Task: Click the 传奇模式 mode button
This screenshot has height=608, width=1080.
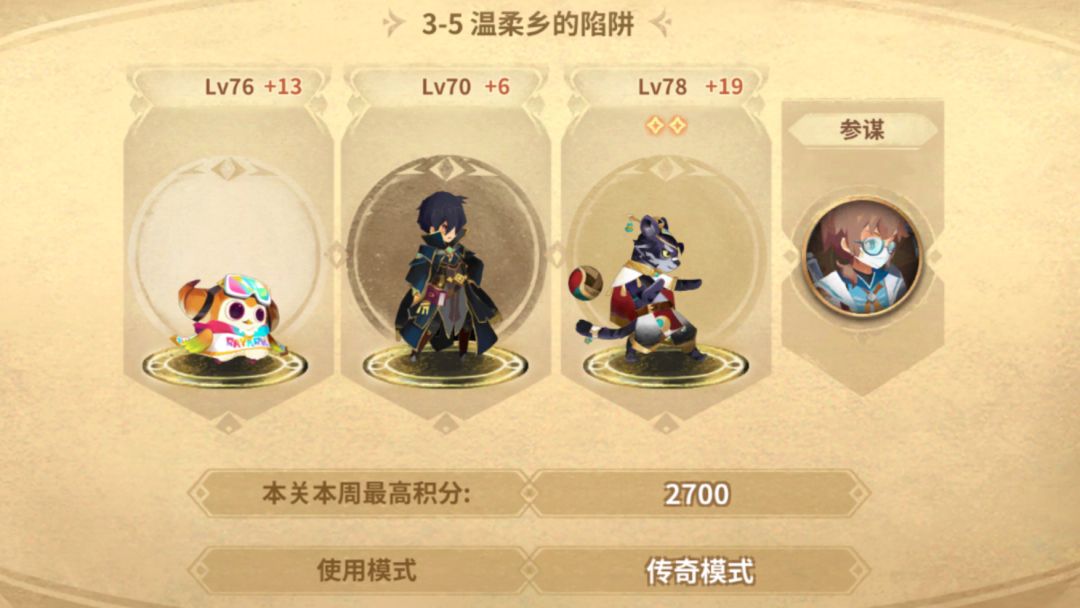Action: (x=698, y=571)
